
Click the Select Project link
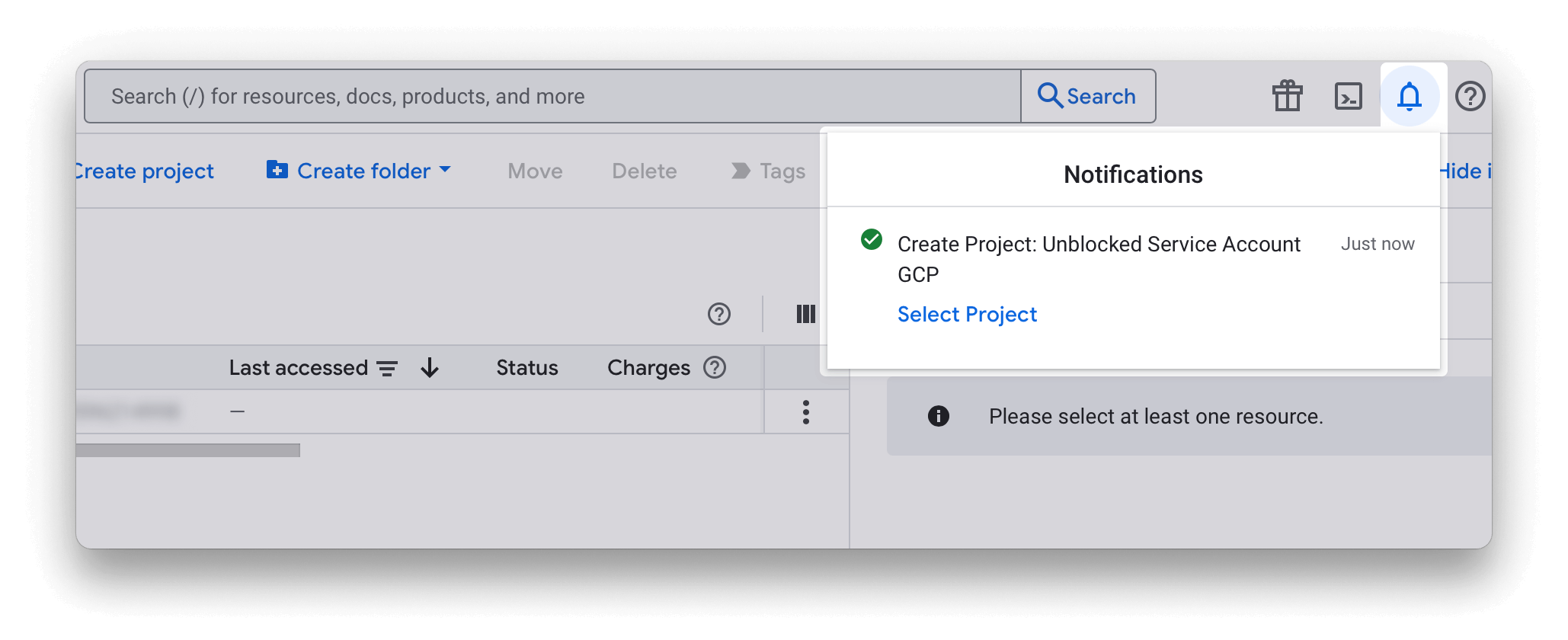click(x=967, y=314)
